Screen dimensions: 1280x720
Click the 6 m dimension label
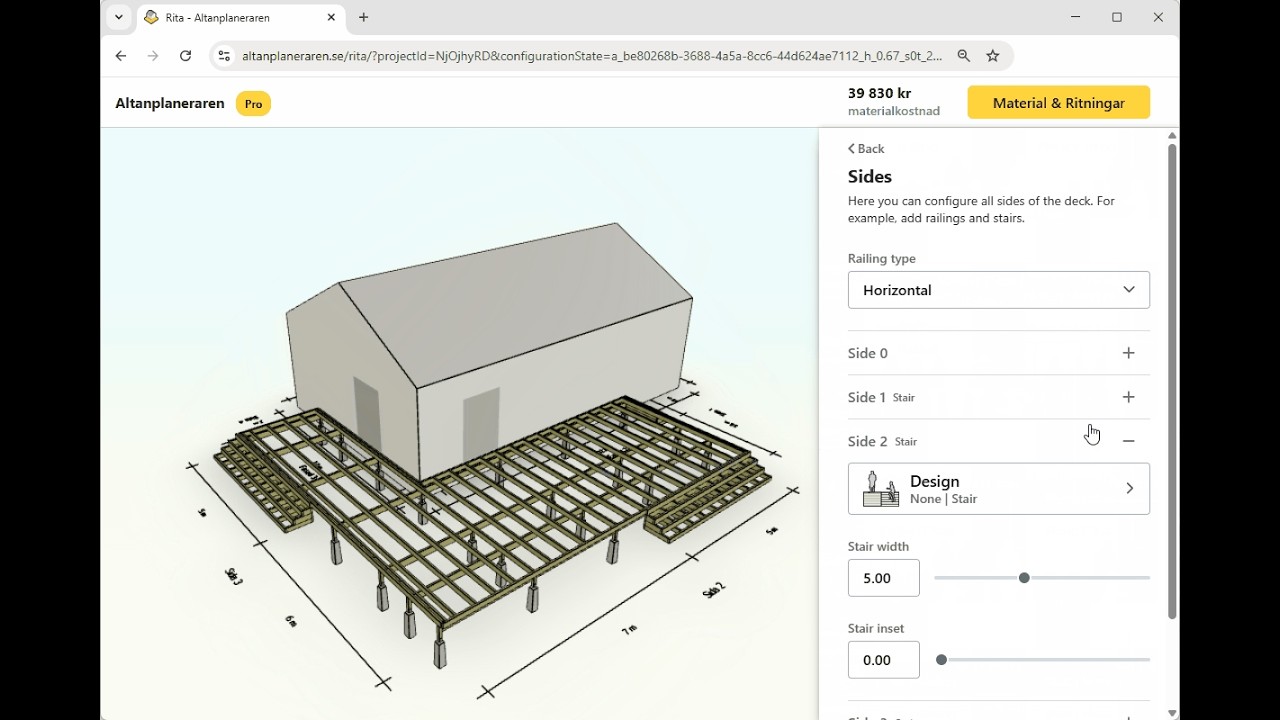(x=291, y=621)
